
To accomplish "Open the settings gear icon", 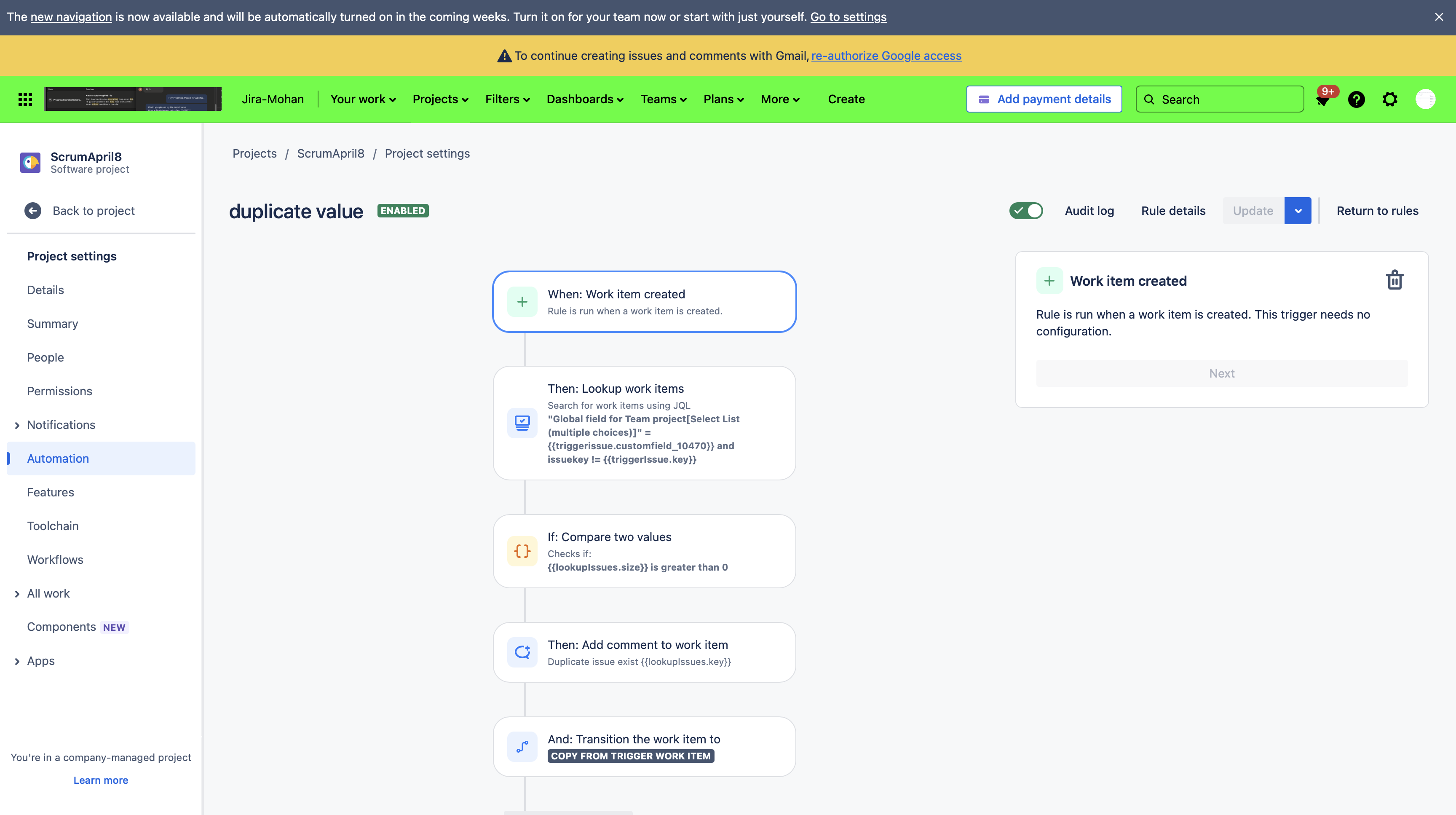I will pos(1390,99).
